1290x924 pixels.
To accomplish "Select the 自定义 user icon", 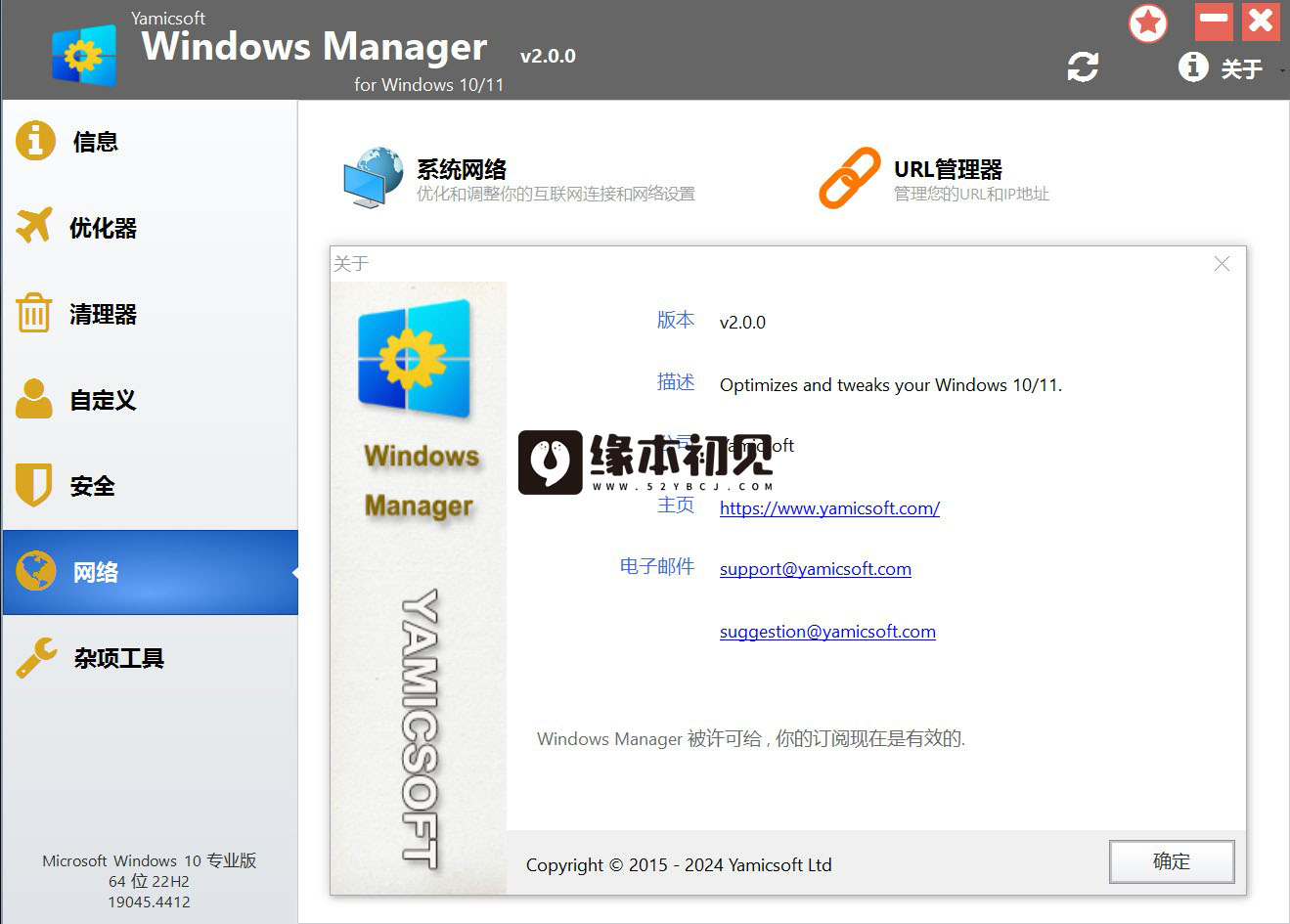I will [34, 399].
